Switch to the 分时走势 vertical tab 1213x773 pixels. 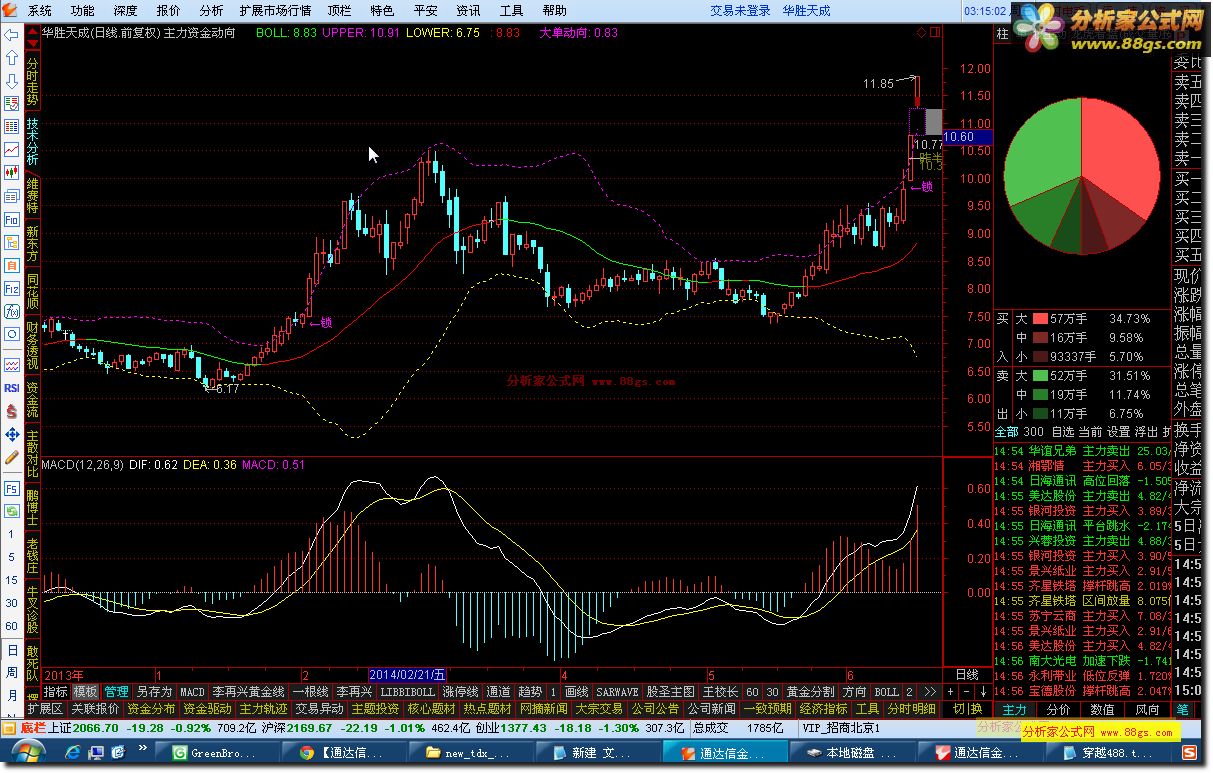pyautogui.click(x=32, y=80)
